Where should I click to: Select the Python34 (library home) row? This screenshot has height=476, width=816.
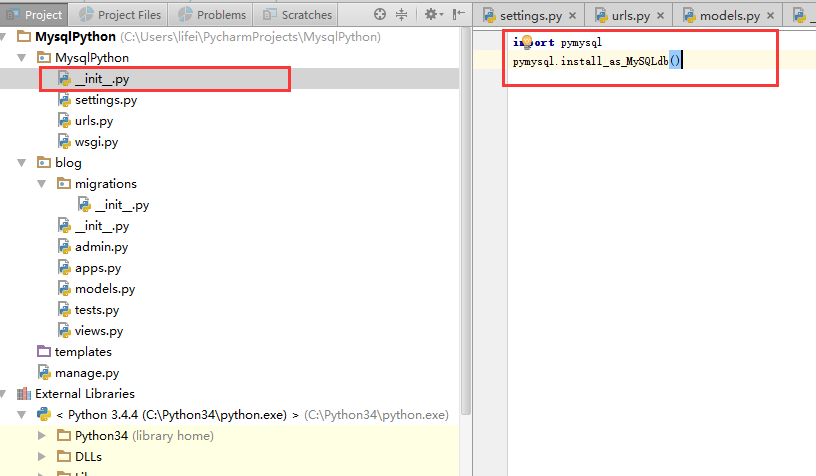click(230, 435)
